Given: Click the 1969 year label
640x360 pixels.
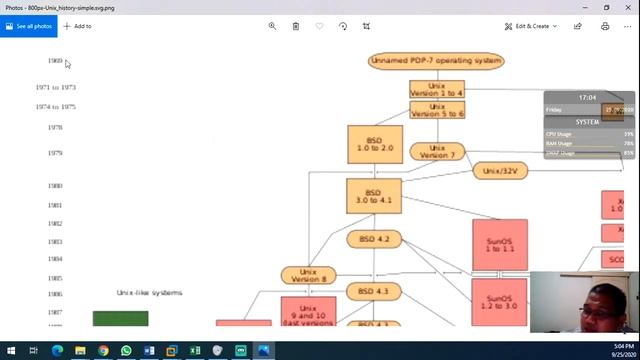Looking at the screenshot, I should [55, 61].
